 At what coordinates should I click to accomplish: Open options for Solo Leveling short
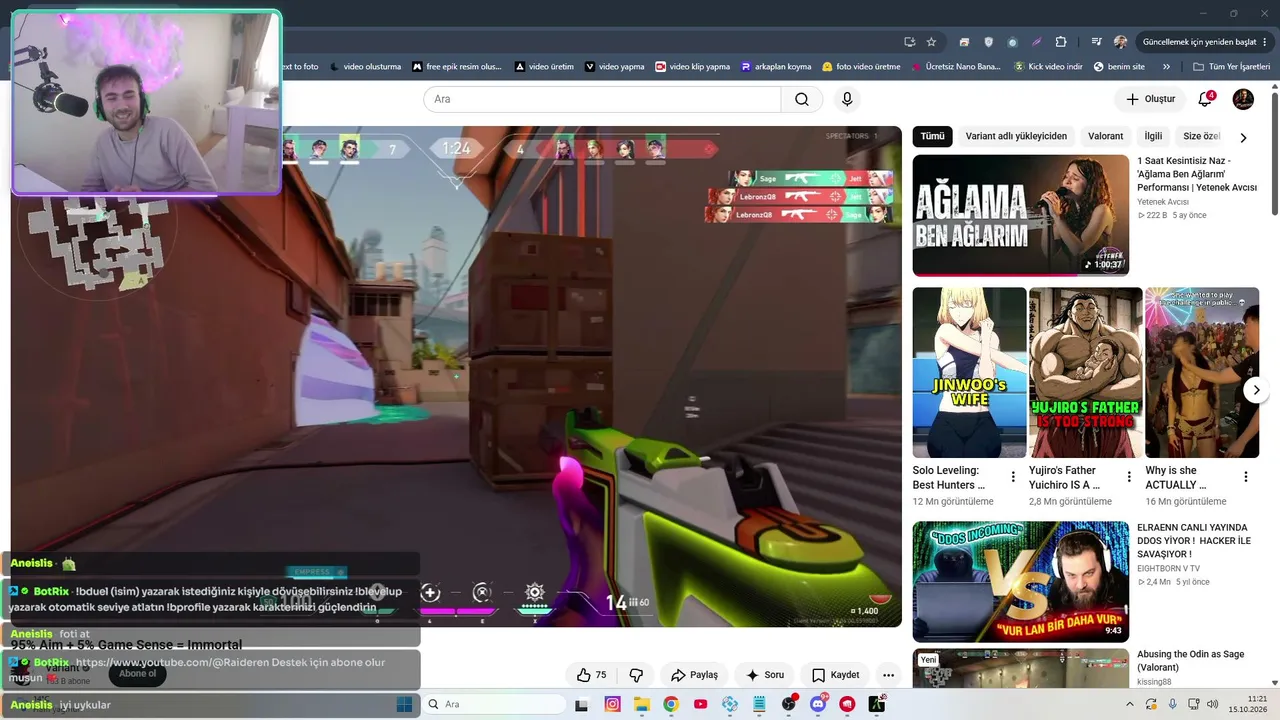pos(1013,477)
